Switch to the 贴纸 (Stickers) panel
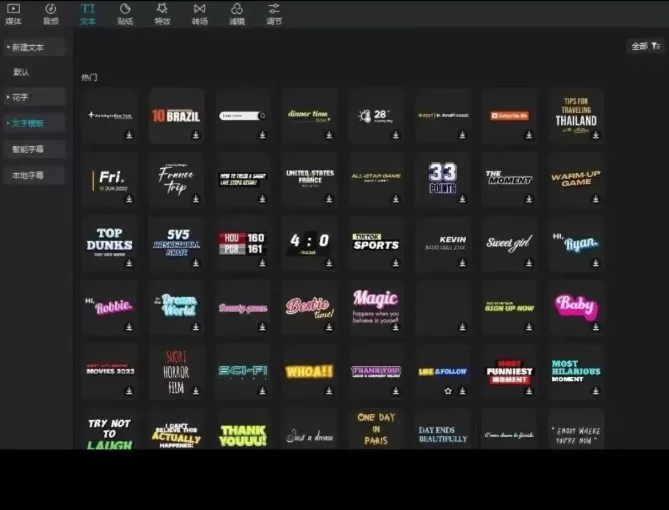 click(x=125, y=13)
